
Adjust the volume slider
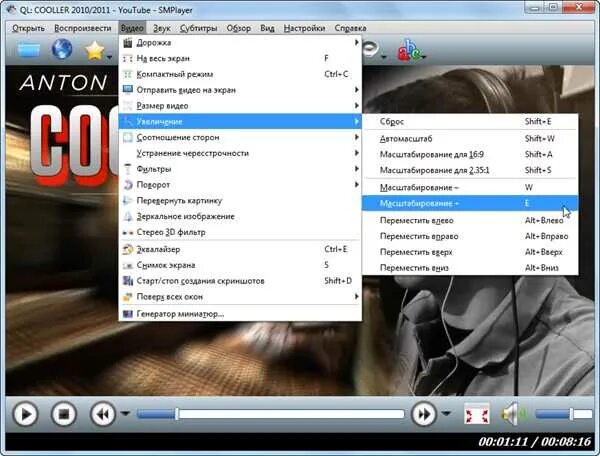pos(563,414)
